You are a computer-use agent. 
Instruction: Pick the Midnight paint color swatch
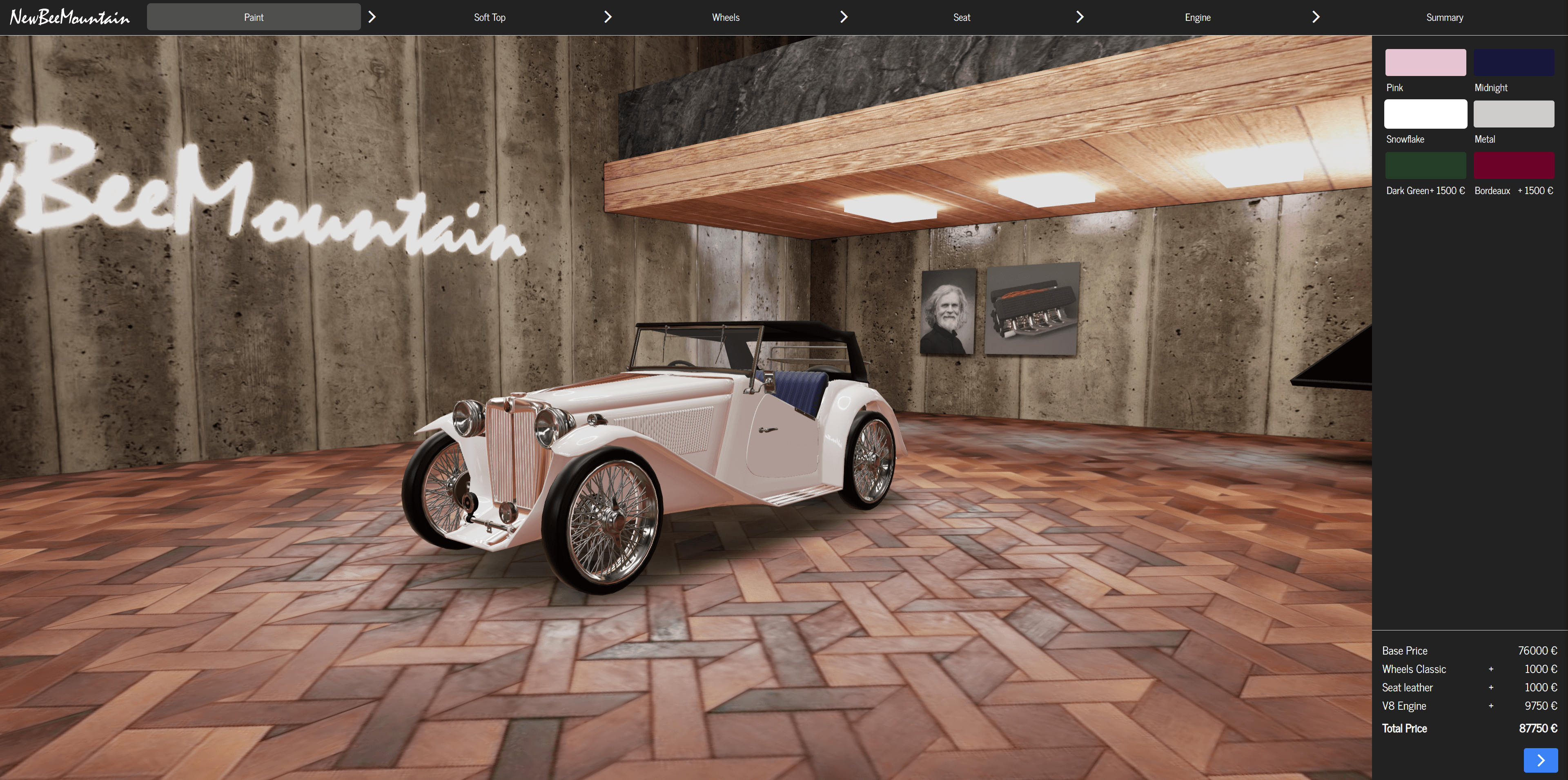(1513, 63)
